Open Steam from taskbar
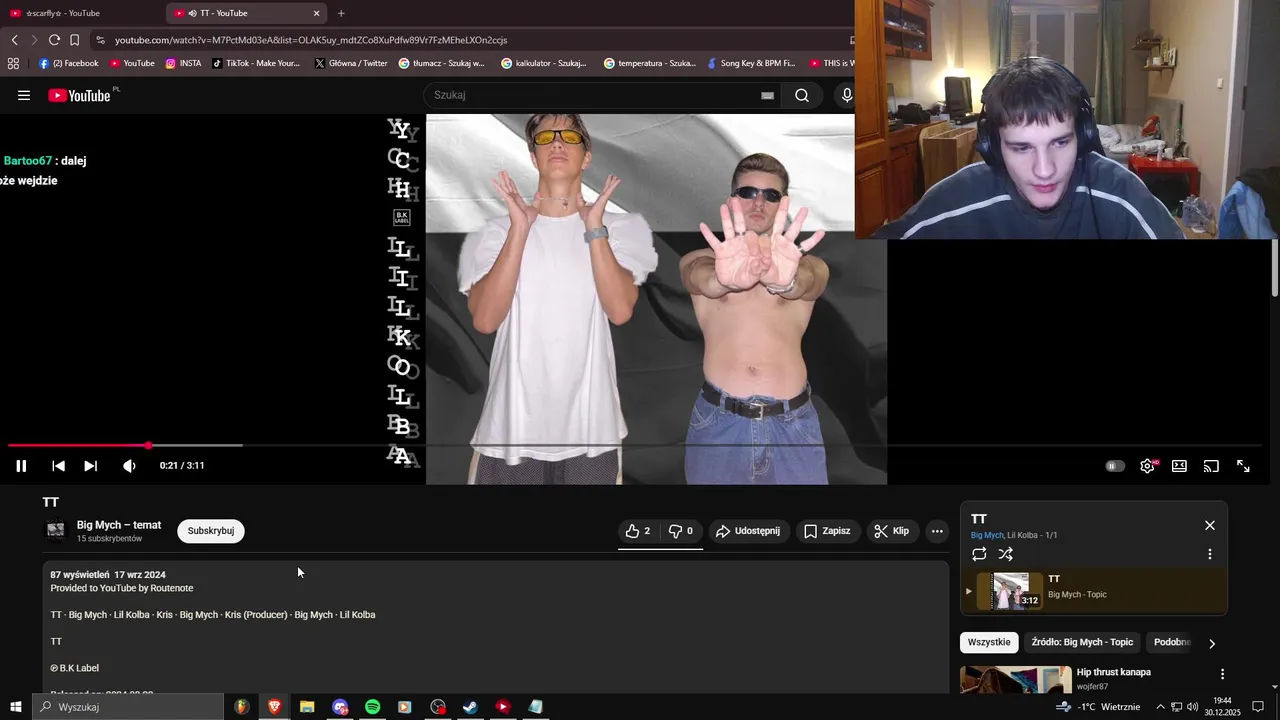 [470, 707]
